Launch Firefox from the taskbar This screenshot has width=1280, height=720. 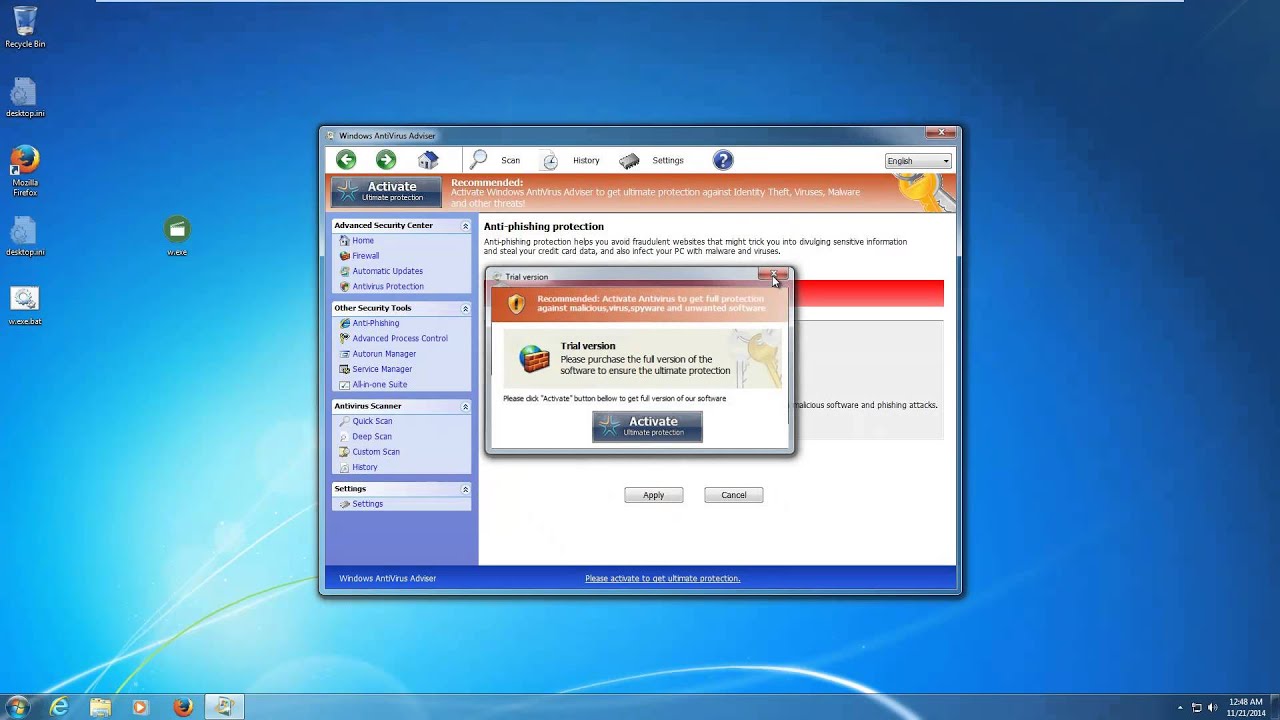coord(182,707)
